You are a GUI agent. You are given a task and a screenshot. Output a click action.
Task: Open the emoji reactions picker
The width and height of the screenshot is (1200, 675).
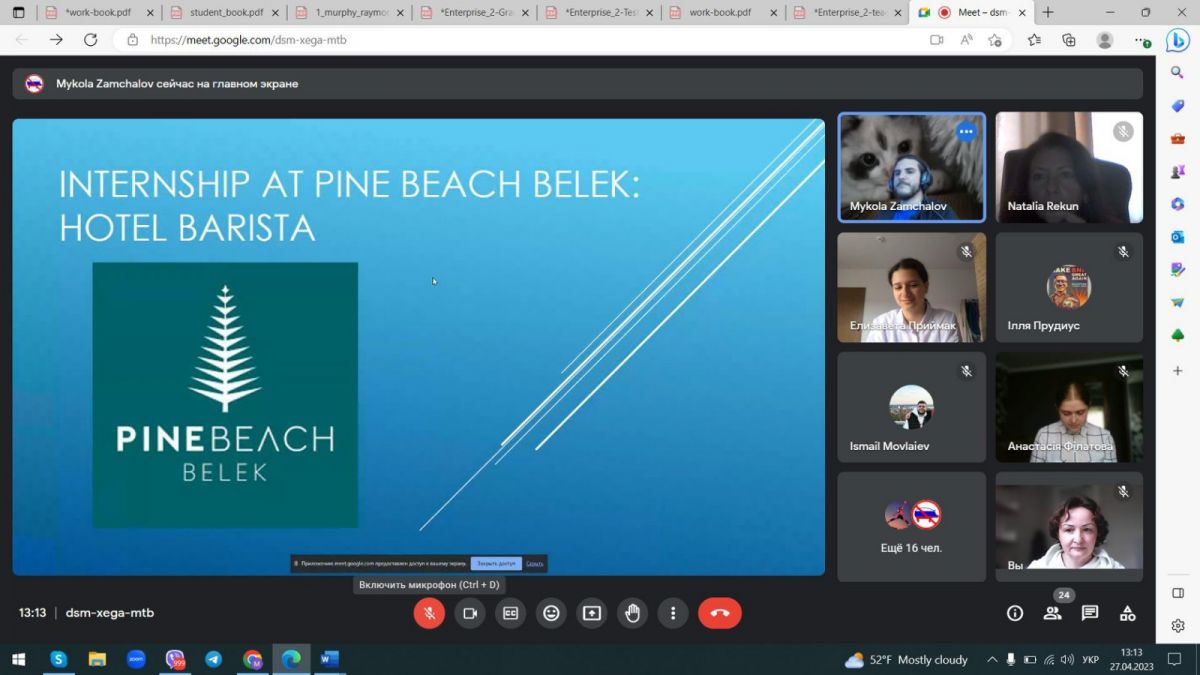pyautogui.click(x=551, y=613)
